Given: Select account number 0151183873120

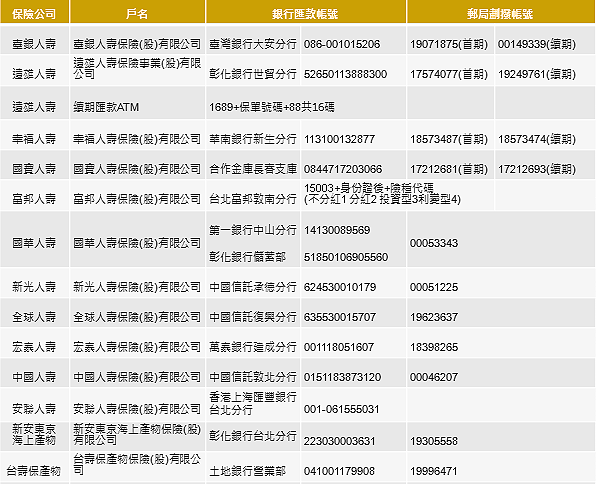Looking at the screenshot, I should point(342,377).
